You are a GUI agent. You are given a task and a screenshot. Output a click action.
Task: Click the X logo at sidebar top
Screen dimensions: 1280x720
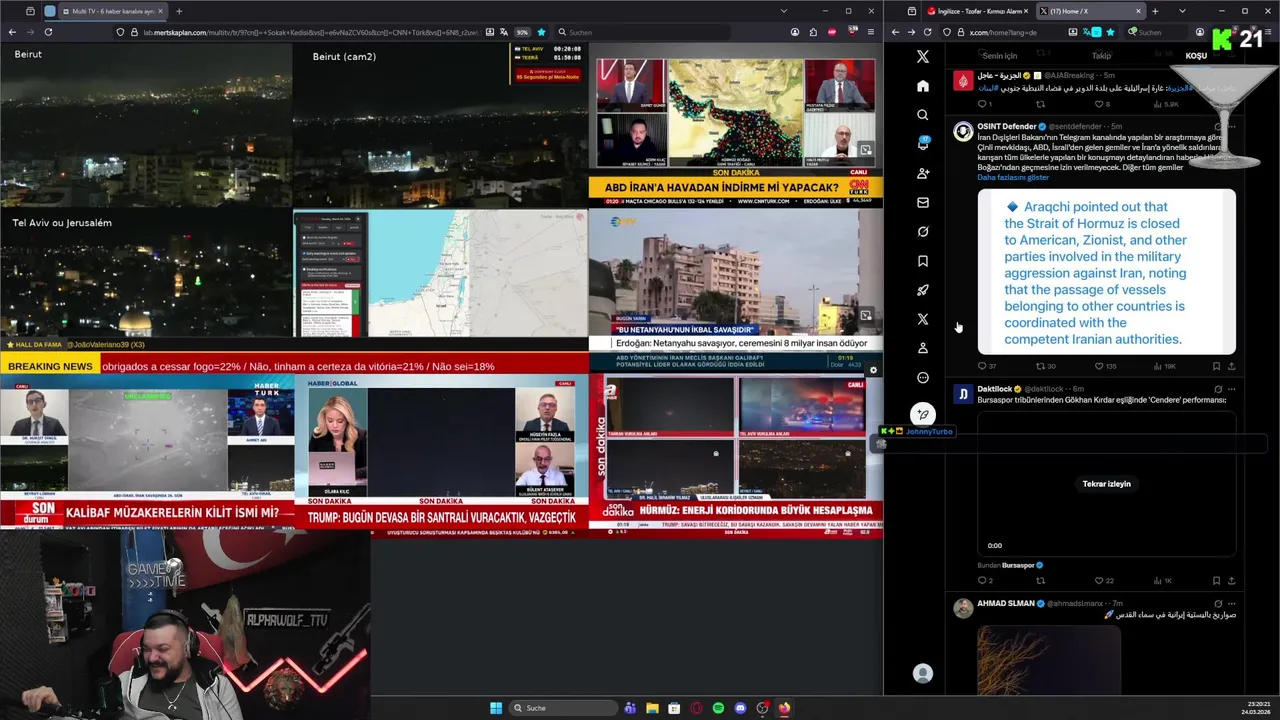point(923,57)
